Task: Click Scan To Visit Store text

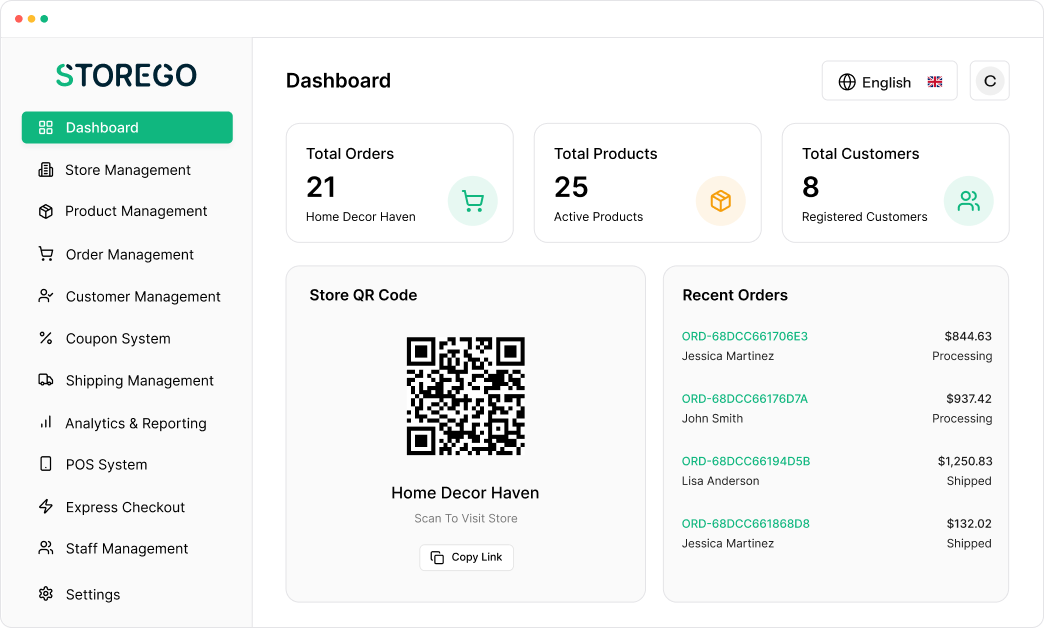Action: coord(465,518)
